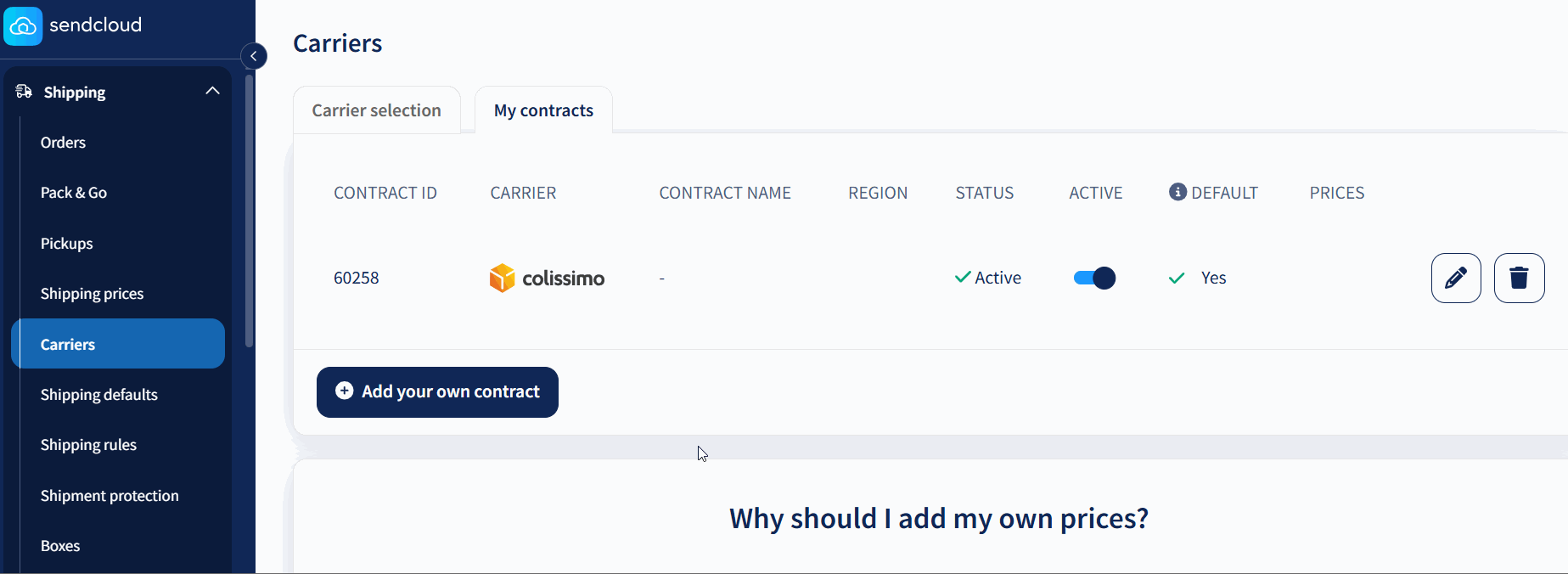Click the truck icon beside Shipping

pos(23,91)
